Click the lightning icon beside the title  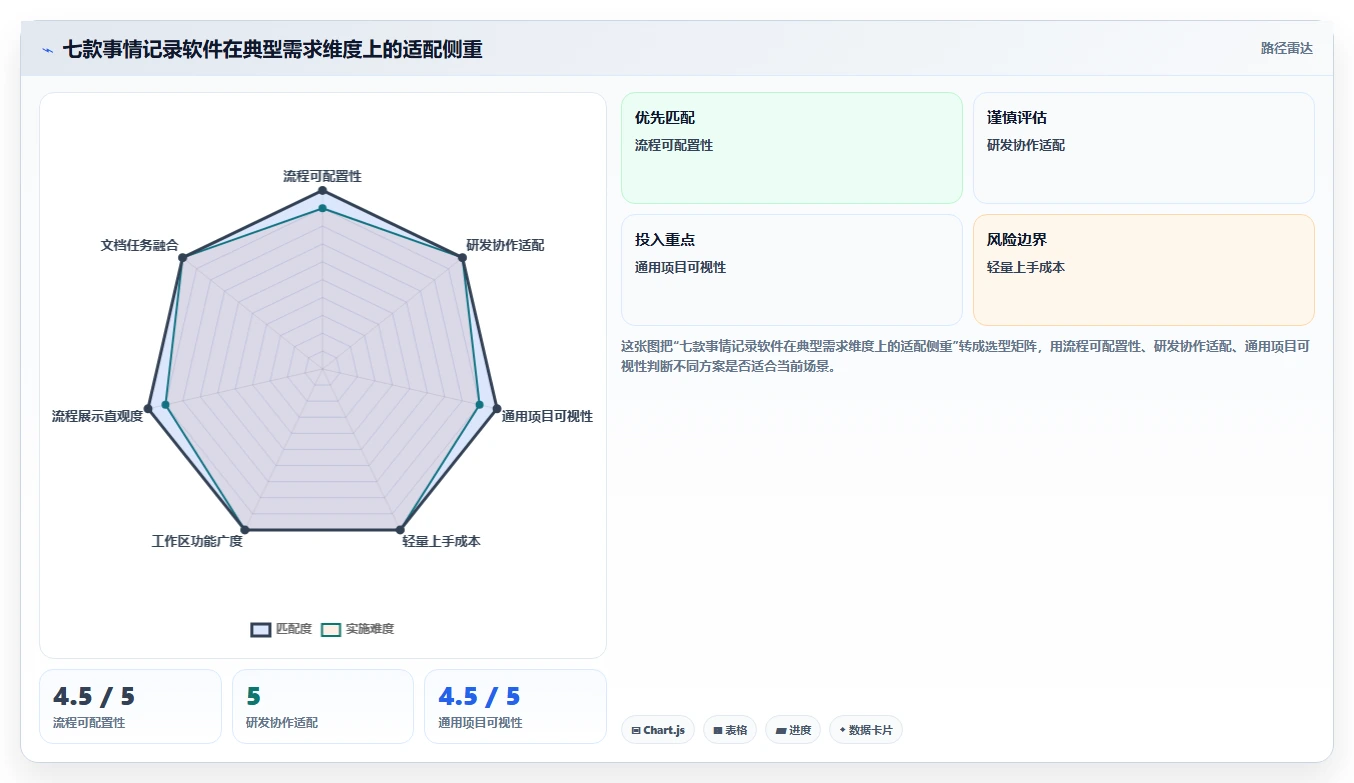(47, 49)
